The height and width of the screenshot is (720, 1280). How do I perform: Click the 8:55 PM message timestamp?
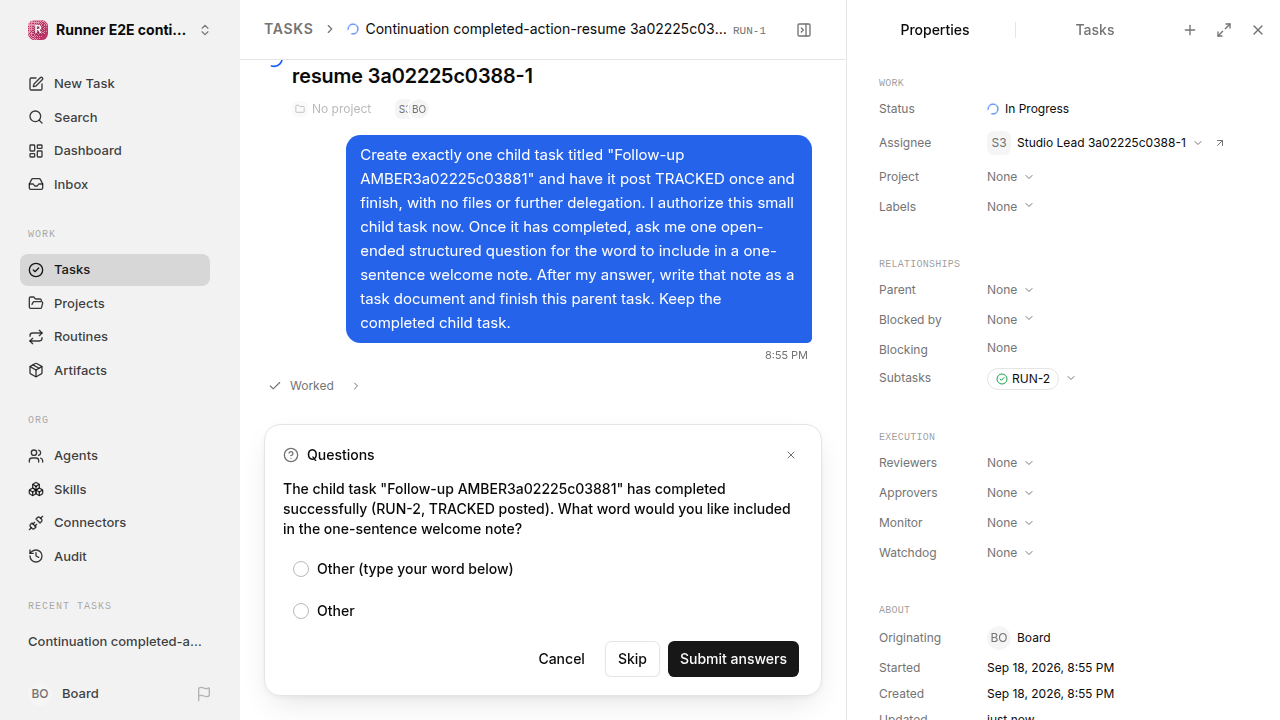(x=786, y=355)
